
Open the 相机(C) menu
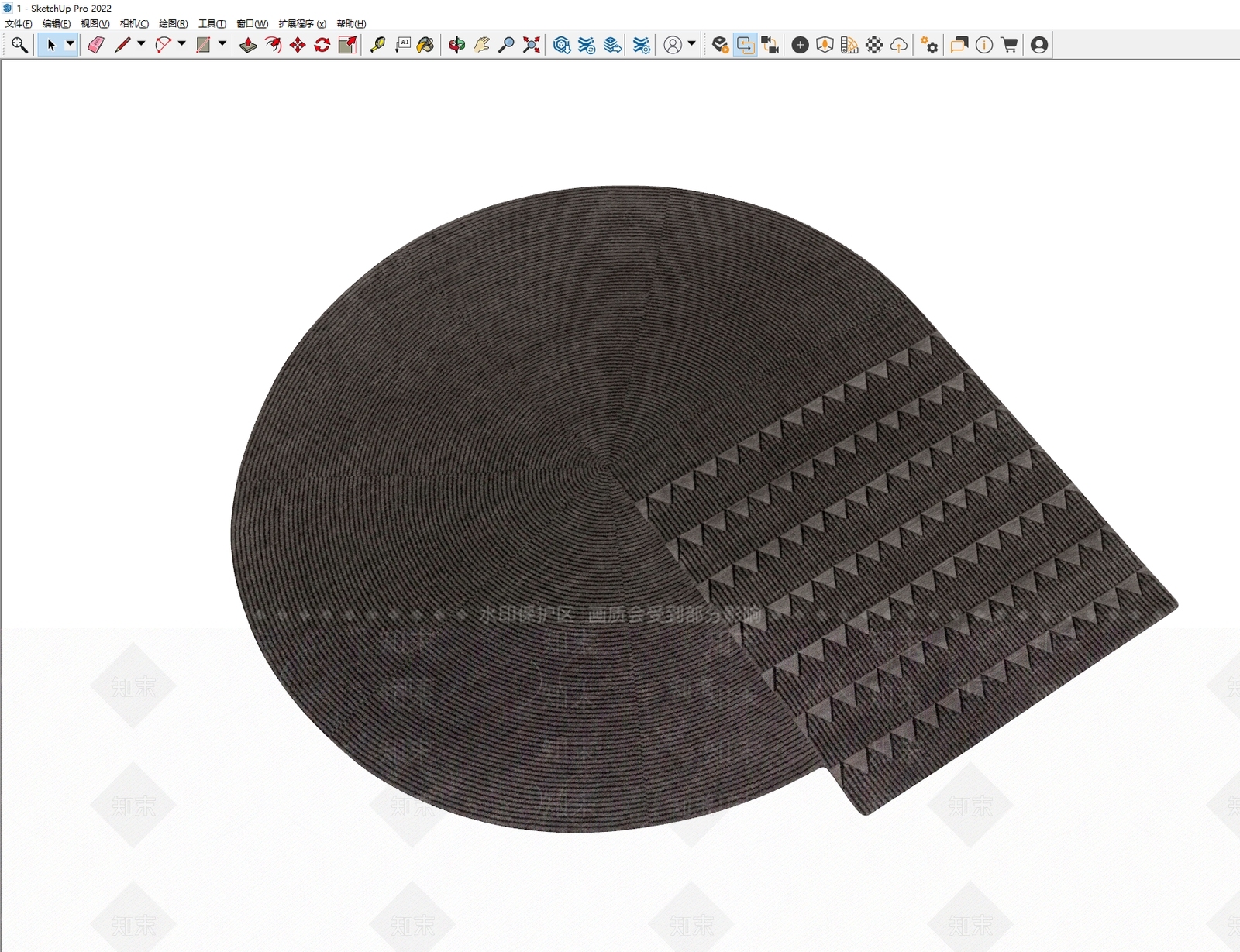pyautogui.click(x=134, y=24)
